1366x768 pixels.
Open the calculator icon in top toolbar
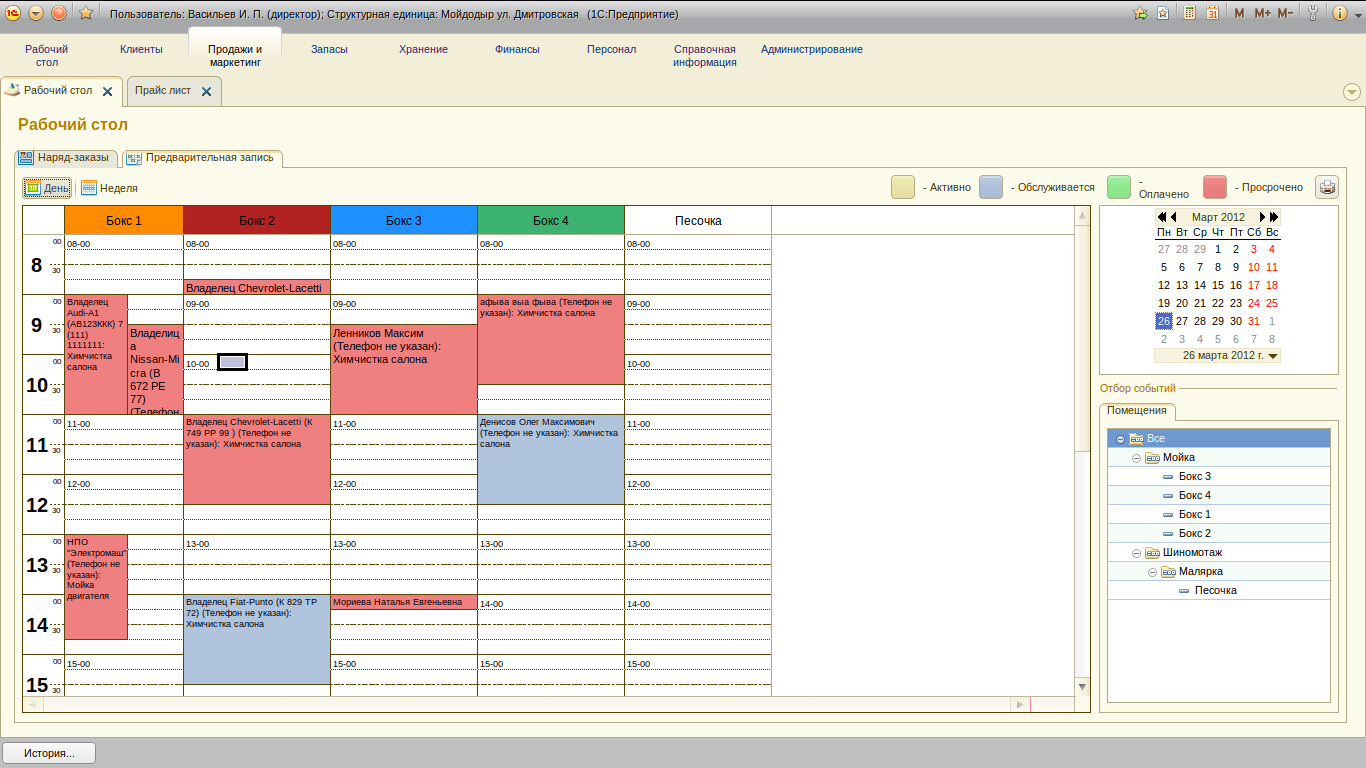(1190, 13)
